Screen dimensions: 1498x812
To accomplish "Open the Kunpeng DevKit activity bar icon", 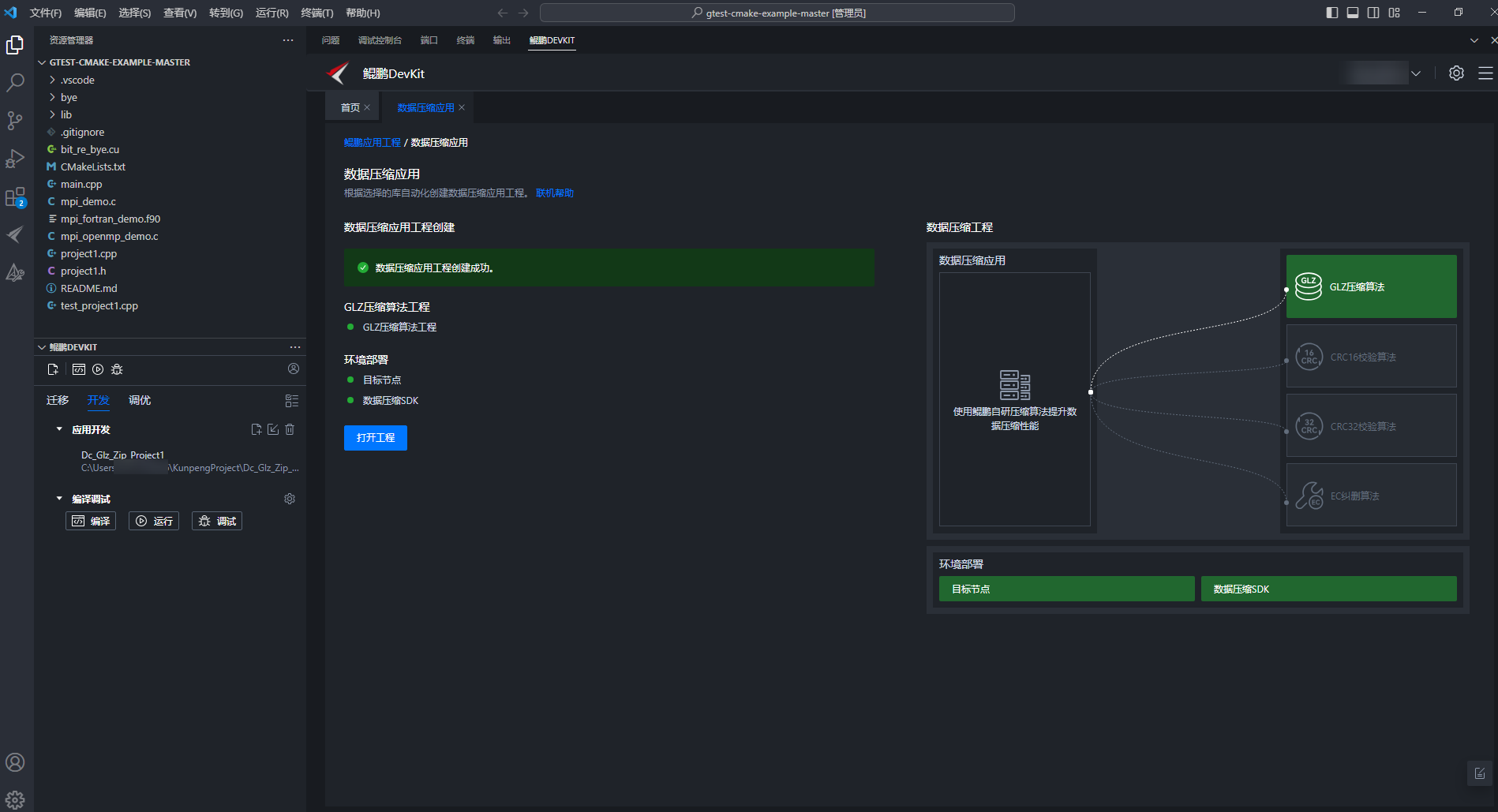I will (x=15, y=234).
